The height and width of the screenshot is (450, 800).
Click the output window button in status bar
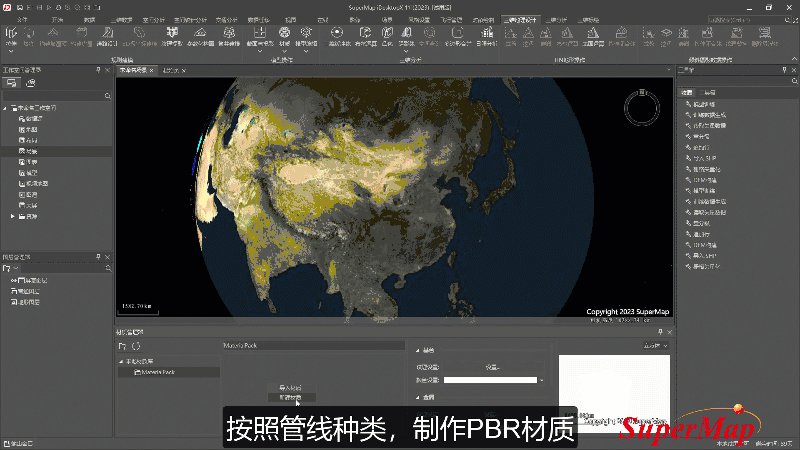coord(18,444)
